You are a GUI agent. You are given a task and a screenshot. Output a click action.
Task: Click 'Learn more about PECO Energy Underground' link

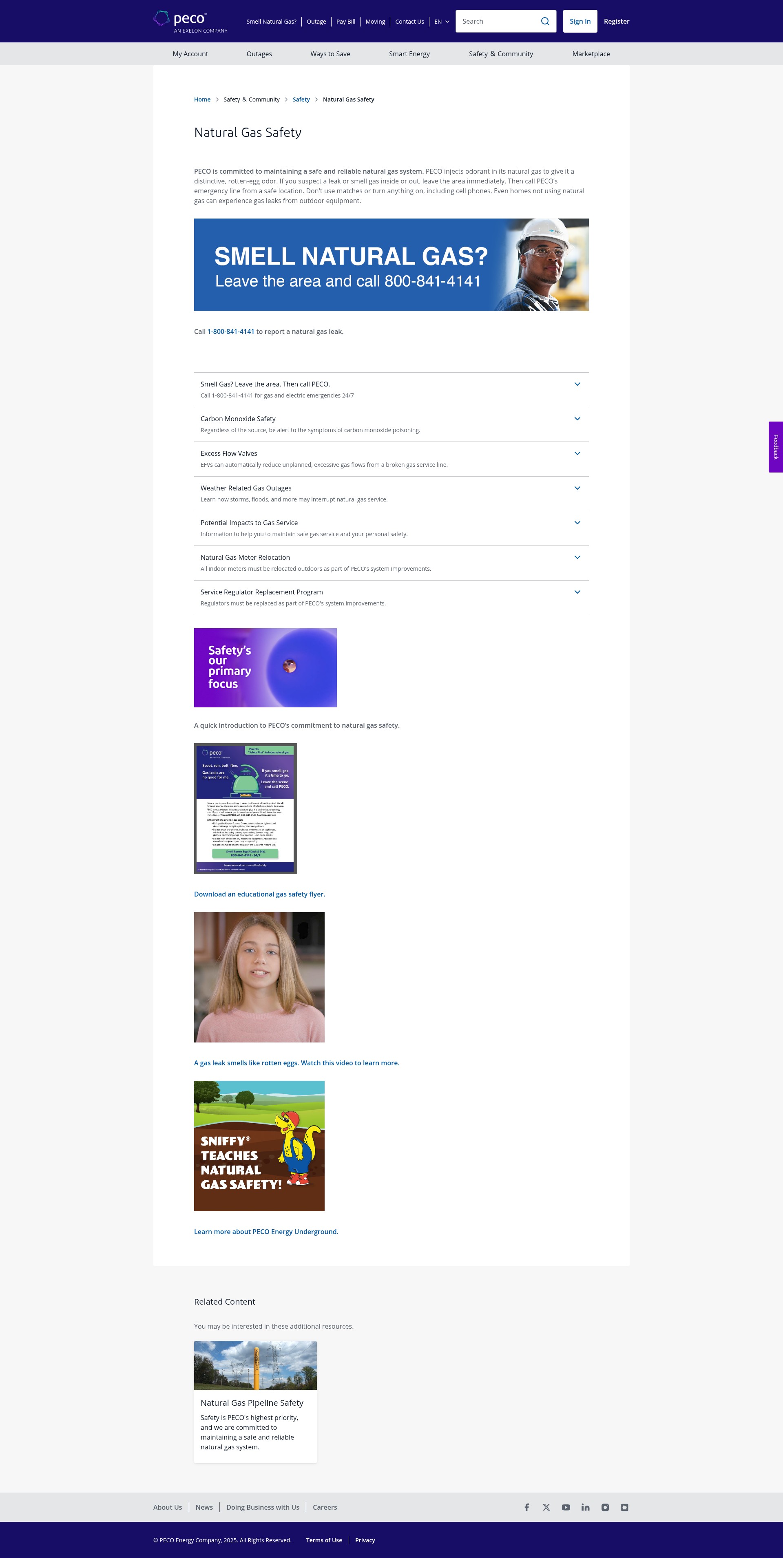(x=266, y=1231)
